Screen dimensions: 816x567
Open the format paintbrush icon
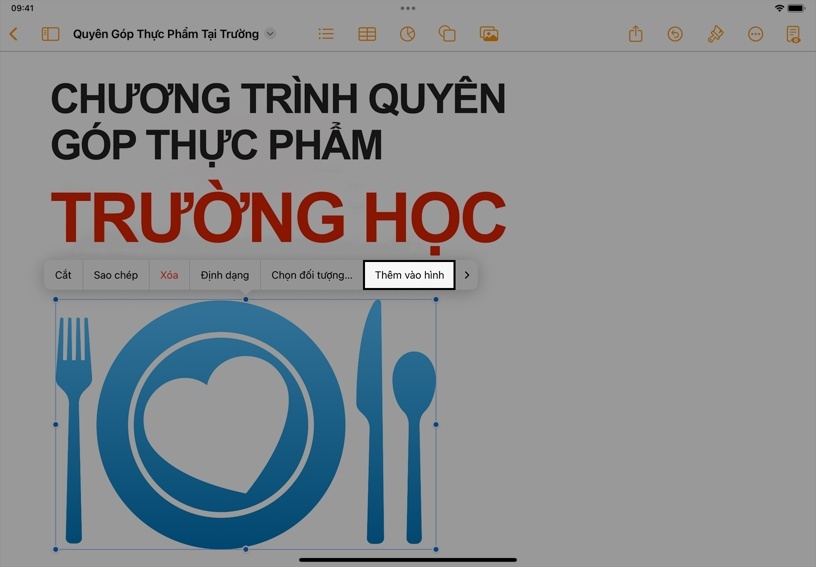[x=715, y=34]
